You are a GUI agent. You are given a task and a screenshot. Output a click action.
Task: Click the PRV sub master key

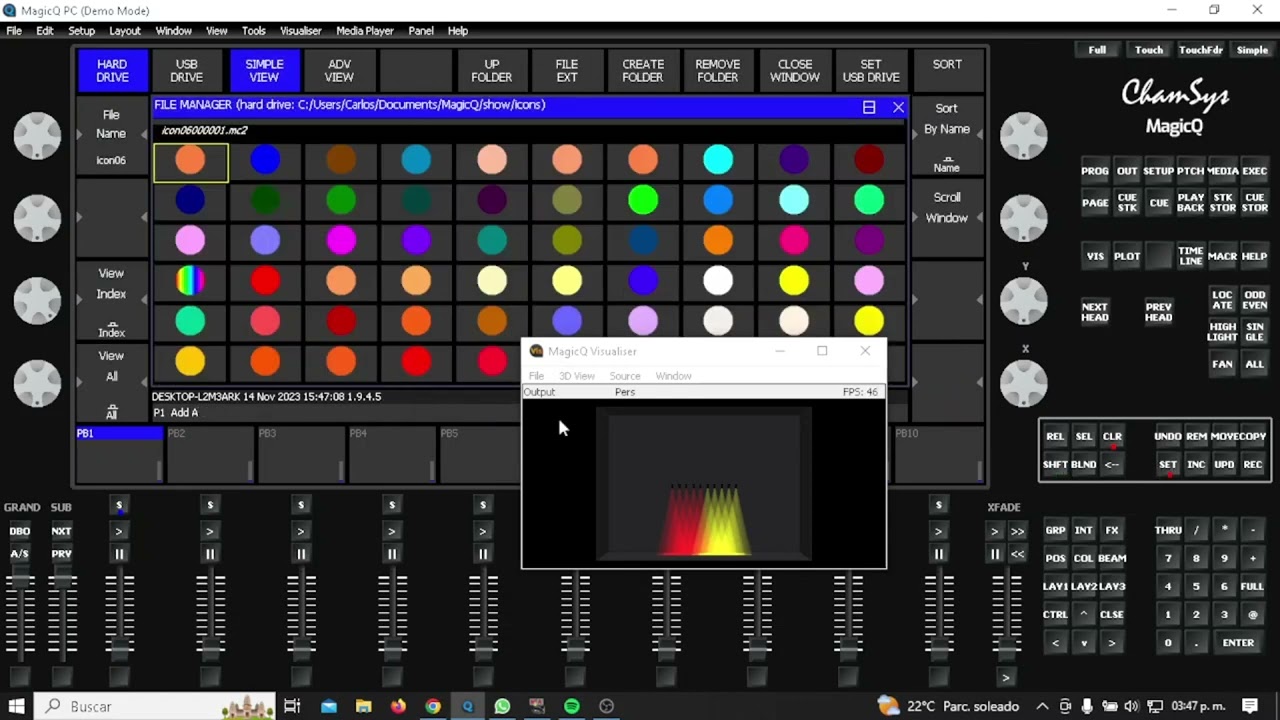61,554
